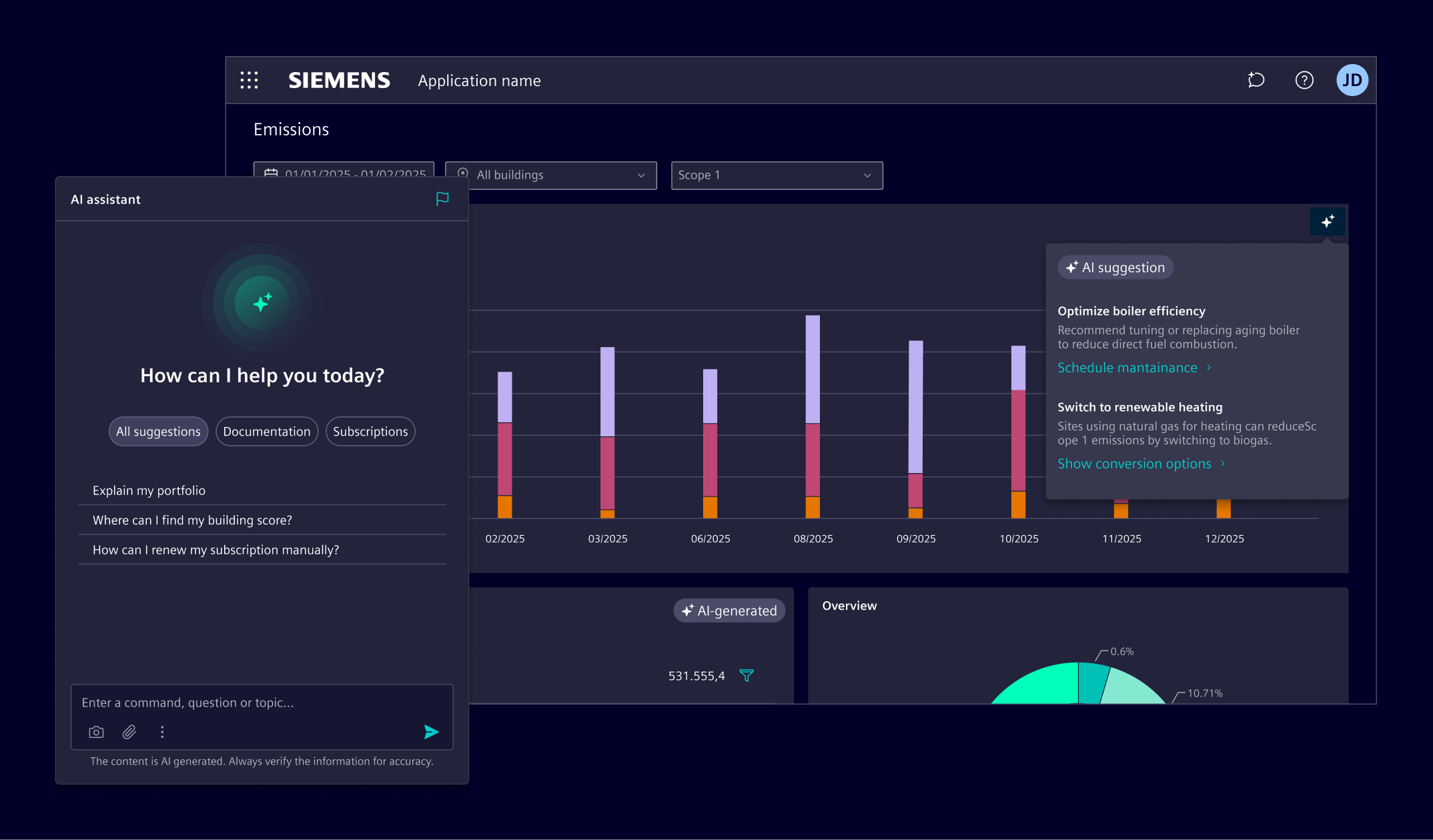Click the feedback chat icon in header
The height and width of the screenshot is (840, 1433).
point(1256,80)
